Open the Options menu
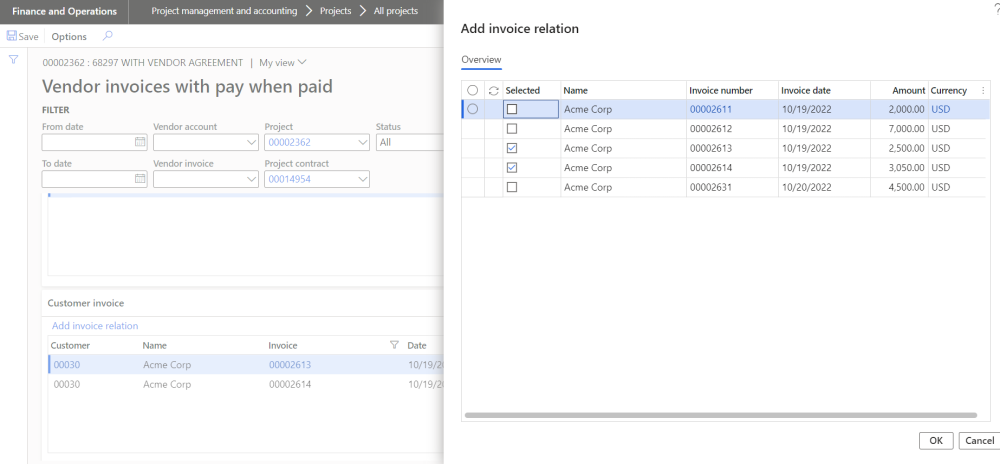The height and width of the screenshot is (464, 1000). tap(69, 36)
